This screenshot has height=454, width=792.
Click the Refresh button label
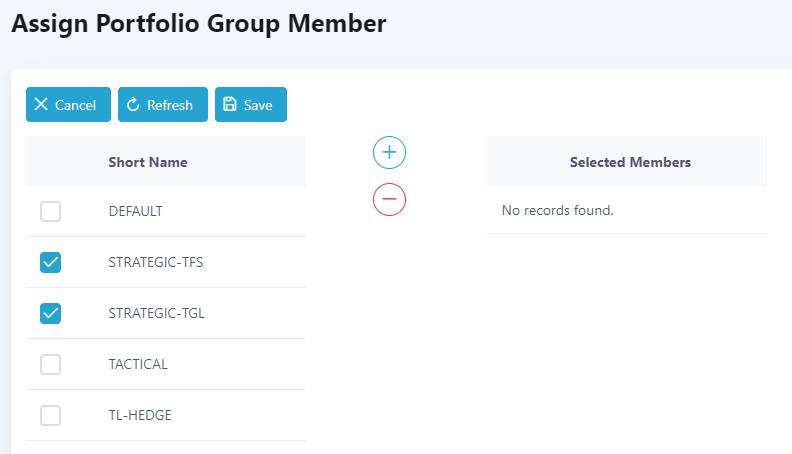pyautogui.click(x=170, y=105)
